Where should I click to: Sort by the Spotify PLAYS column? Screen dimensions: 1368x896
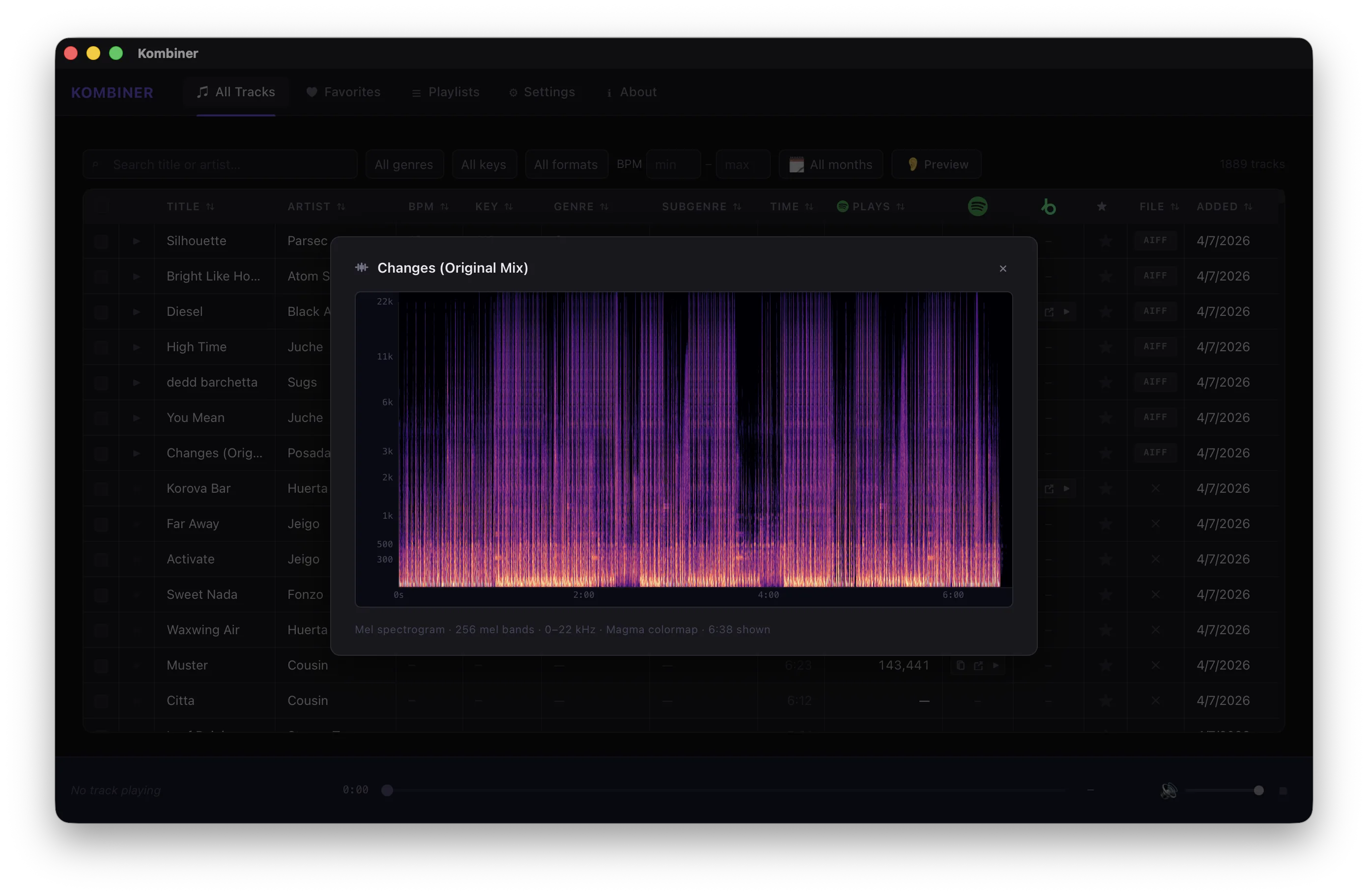tap(871, 206)
